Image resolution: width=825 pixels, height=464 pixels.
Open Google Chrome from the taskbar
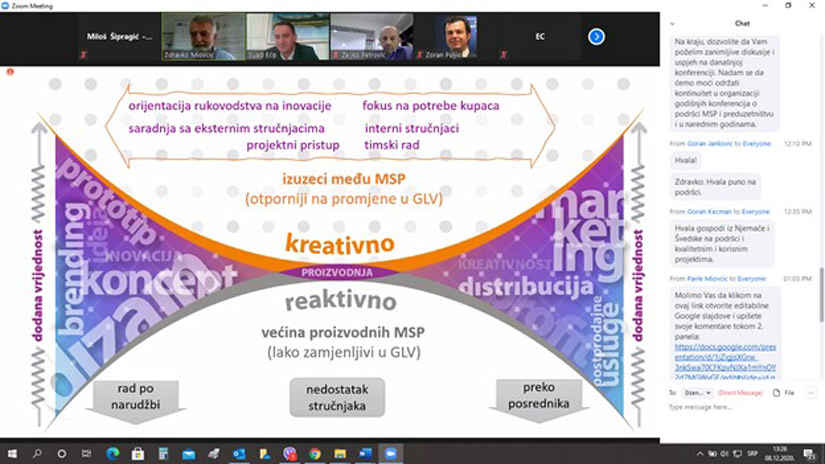click(314, 453)
